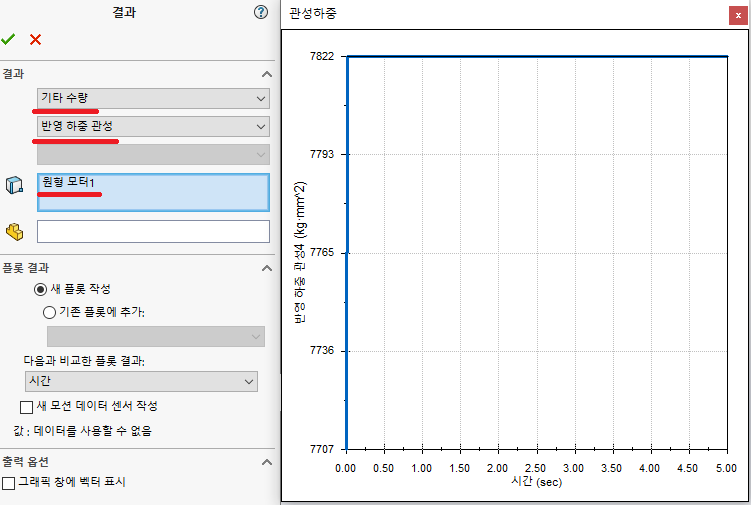Click the 원형 모터1 selection box
751x505 pixels.
(153, 192)
